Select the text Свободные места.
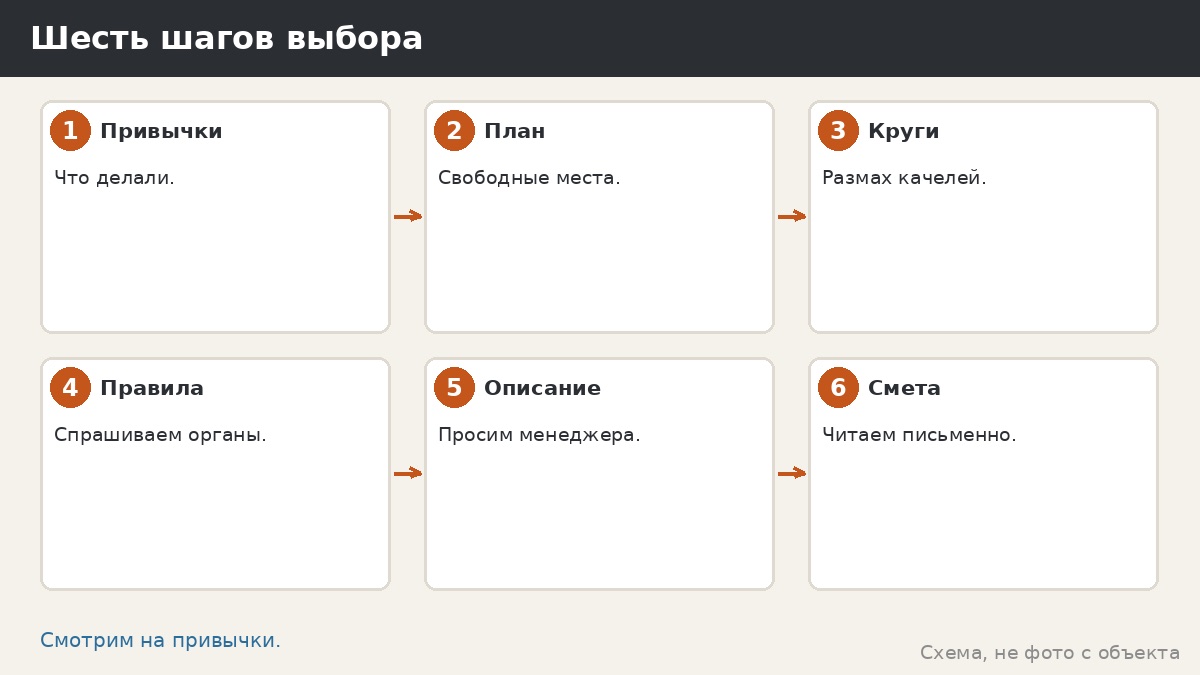This screenshot has width=1200, height=675. [x=529, y=178]
